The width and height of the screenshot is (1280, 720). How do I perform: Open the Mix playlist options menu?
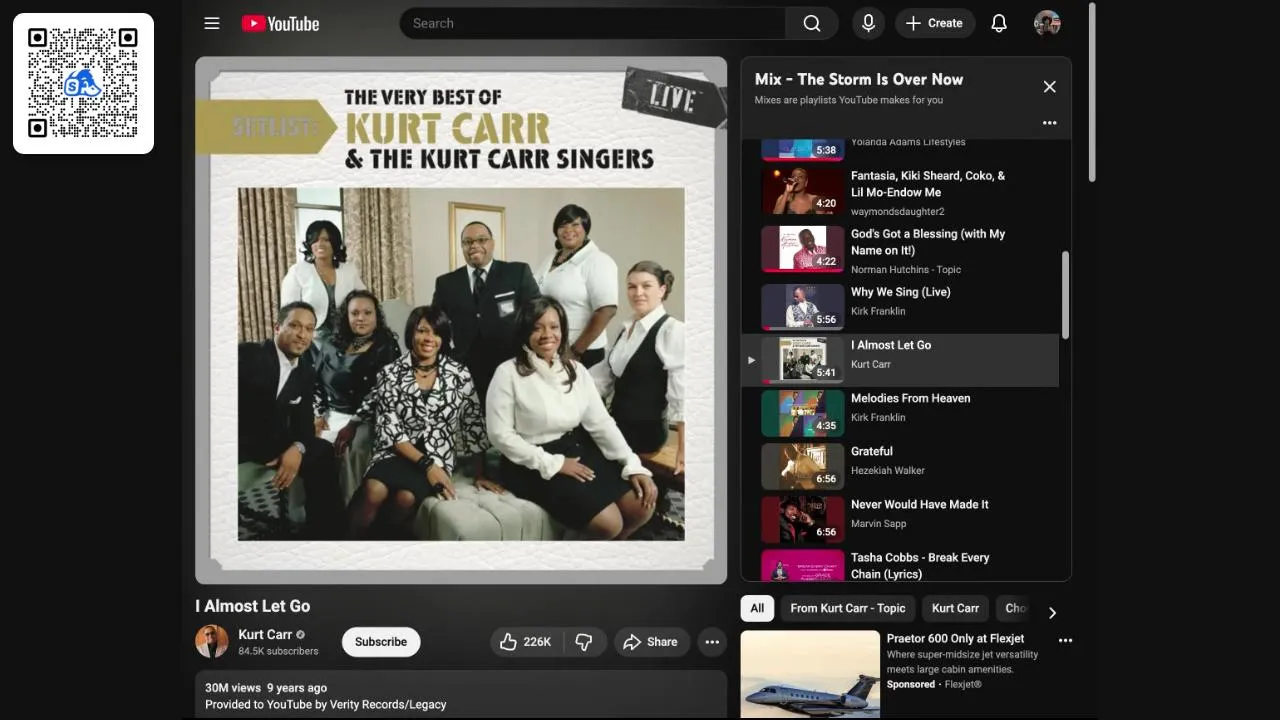[x=1049, y=123]
